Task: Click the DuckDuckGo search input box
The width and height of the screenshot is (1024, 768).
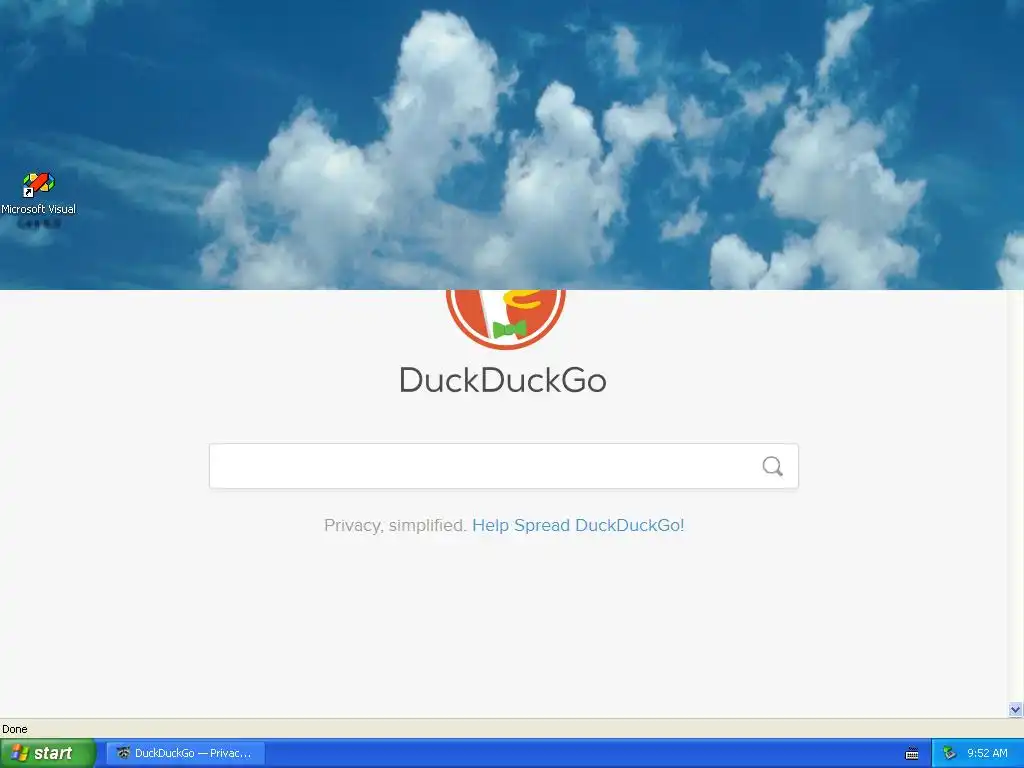Action: 504,466
